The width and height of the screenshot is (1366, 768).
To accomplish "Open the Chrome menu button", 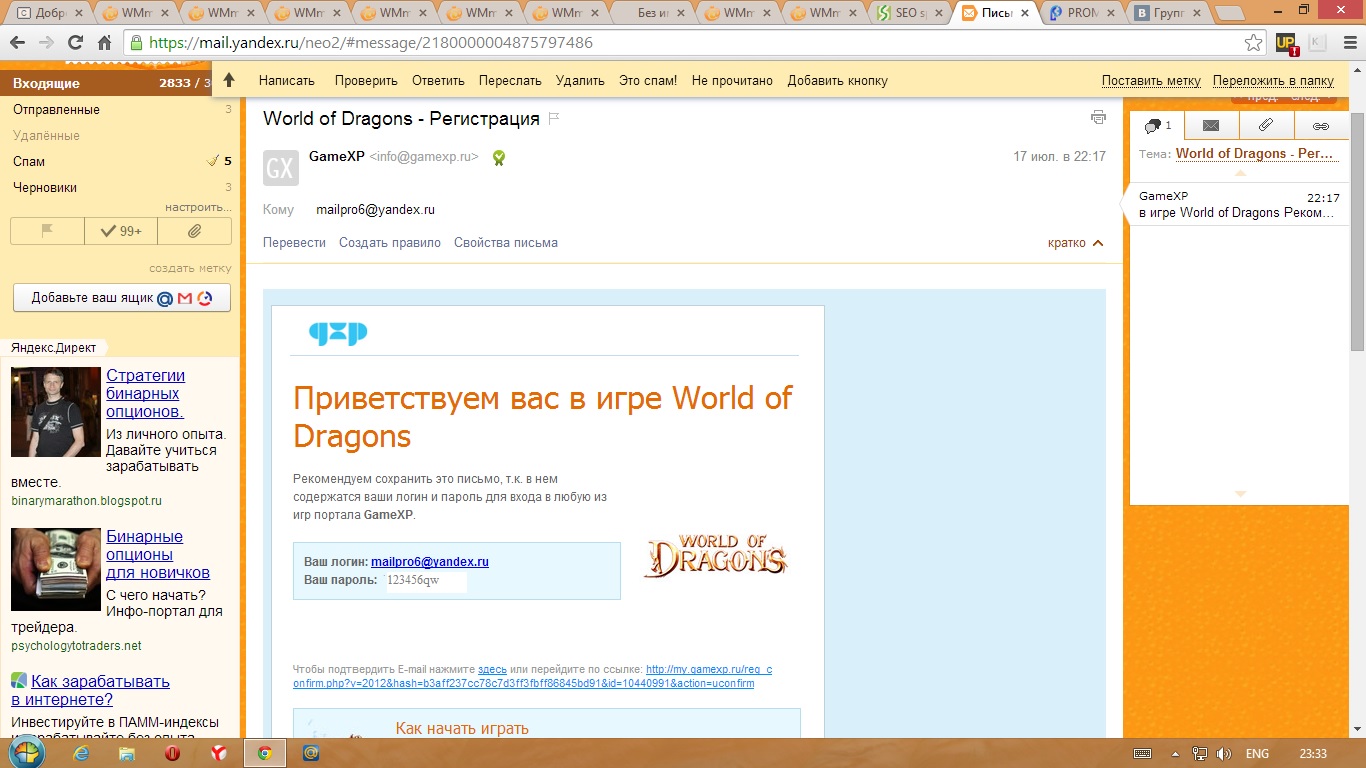I will point(1349,43).
